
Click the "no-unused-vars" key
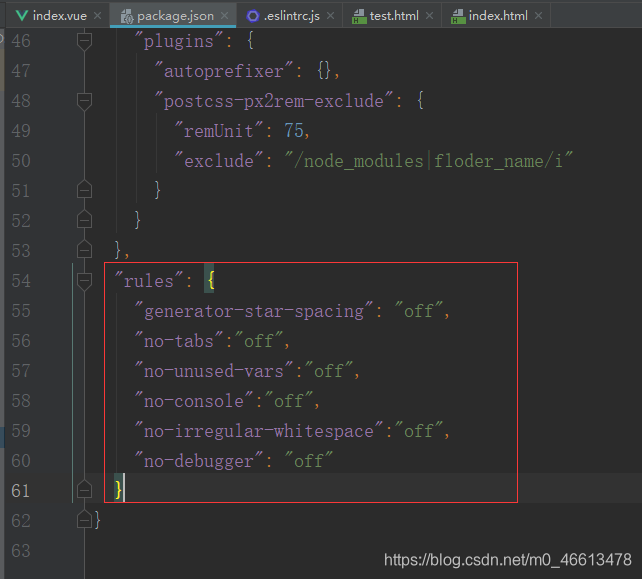(214, 371)
